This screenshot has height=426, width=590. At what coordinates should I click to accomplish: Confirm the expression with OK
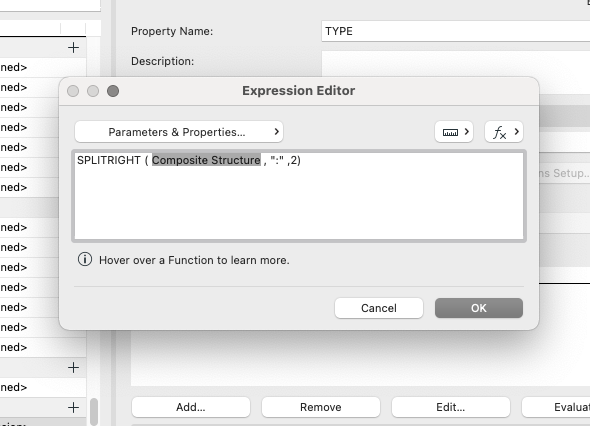tap(479, 308)
